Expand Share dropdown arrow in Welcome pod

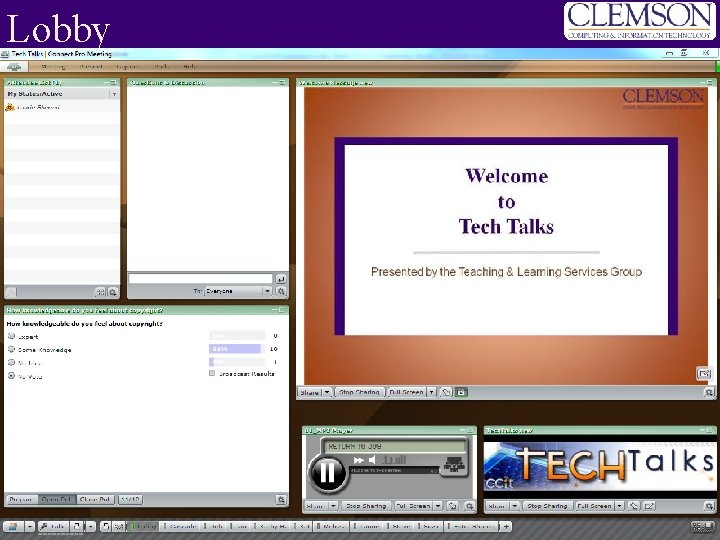(x=327, y=392)
